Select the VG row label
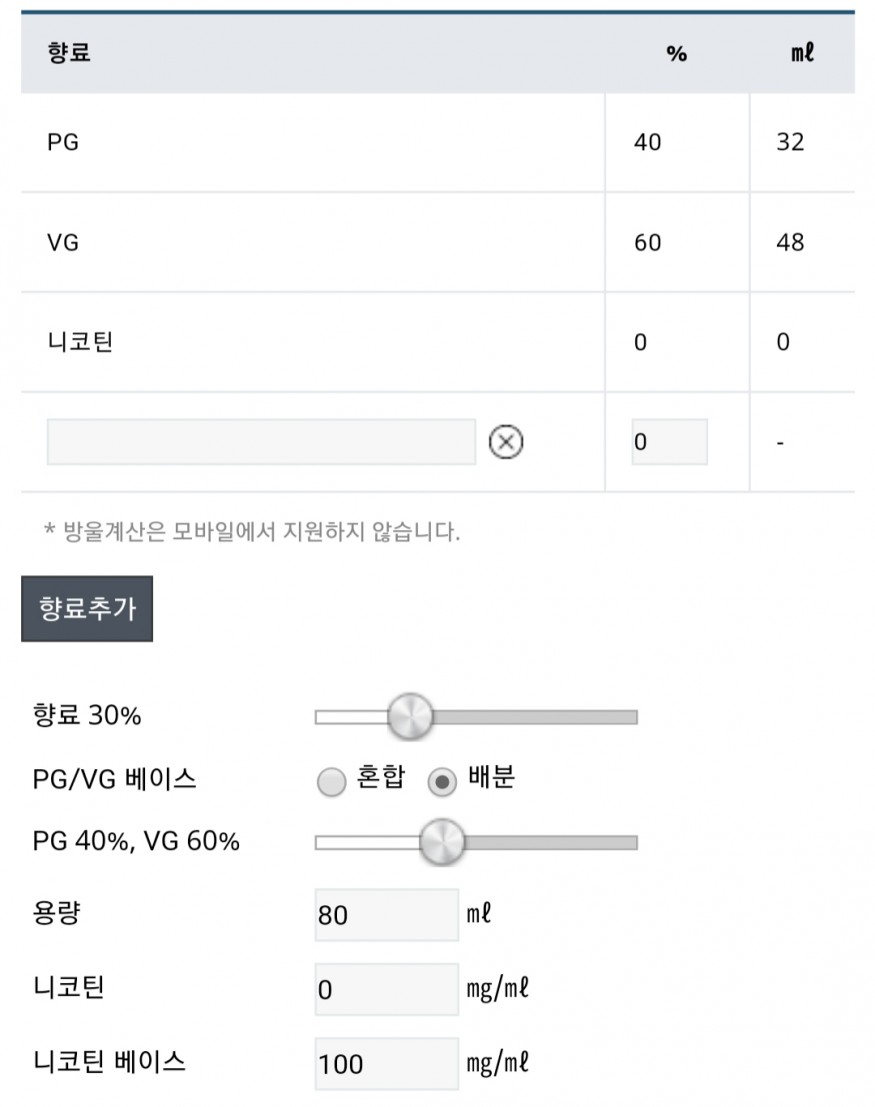Image resolution: width=875 pixels, height=1107 pixels. click(63, 242)
